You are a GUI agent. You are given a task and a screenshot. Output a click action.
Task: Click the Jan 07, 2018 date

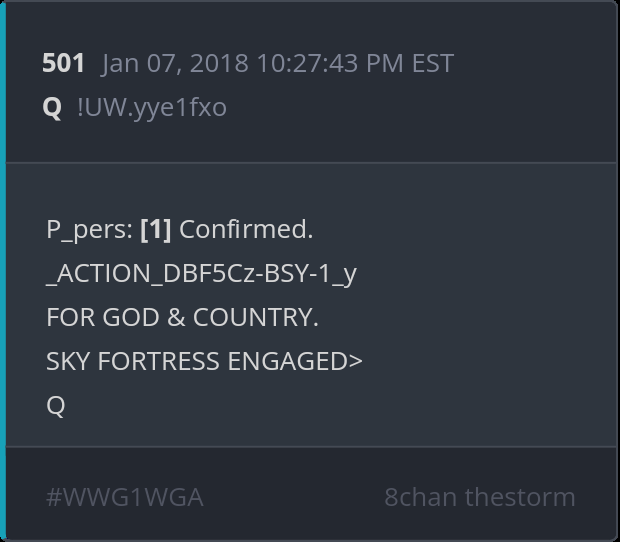coord(176,63)
